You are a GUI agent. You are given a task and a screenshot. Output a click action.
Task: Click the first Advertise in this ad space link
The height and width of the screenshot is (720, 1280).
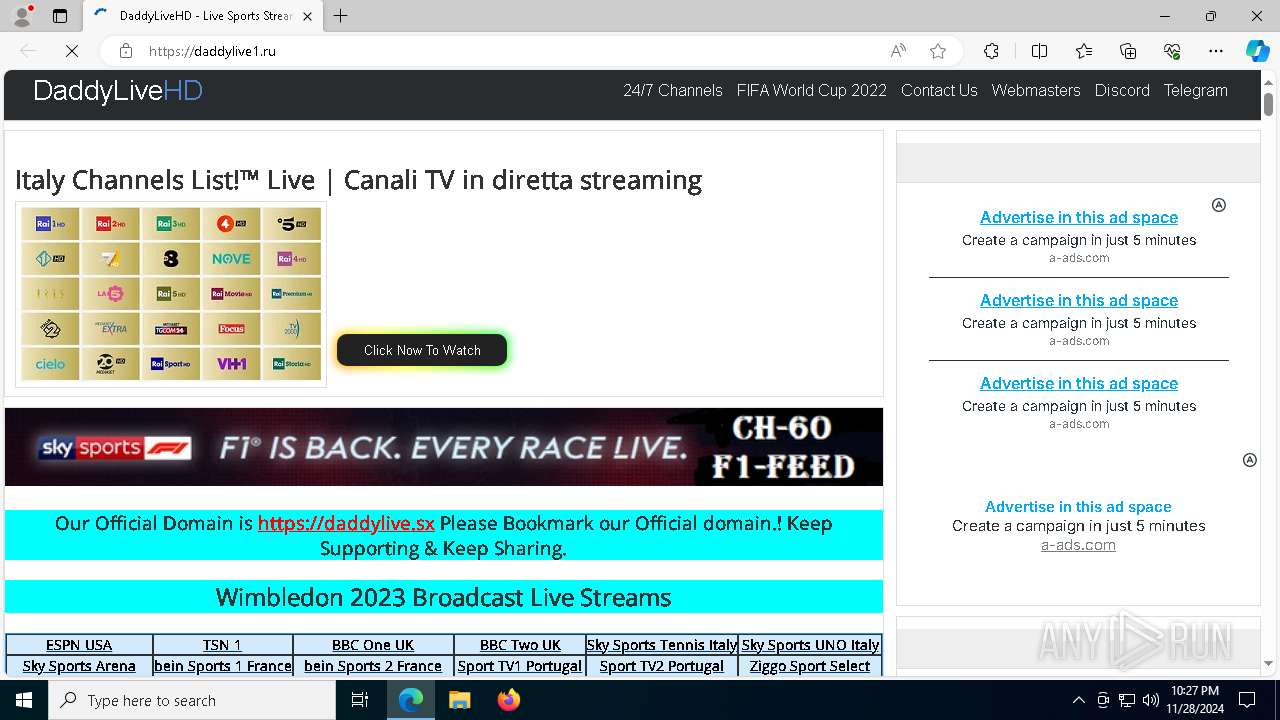pos(1079,217)
